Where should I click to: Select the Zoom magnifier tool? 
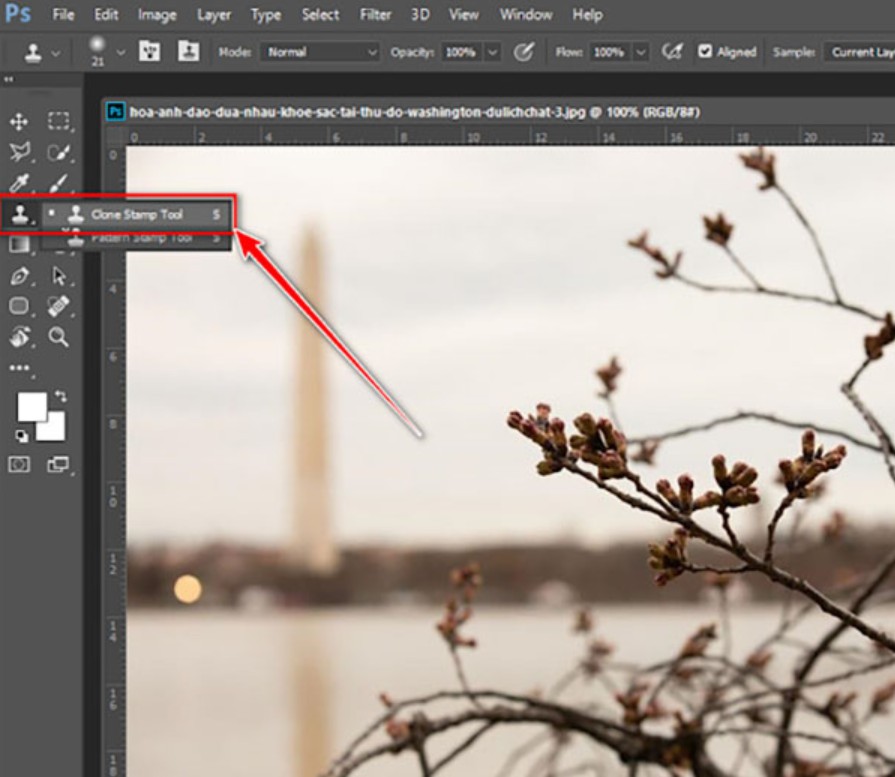[59, 337]
